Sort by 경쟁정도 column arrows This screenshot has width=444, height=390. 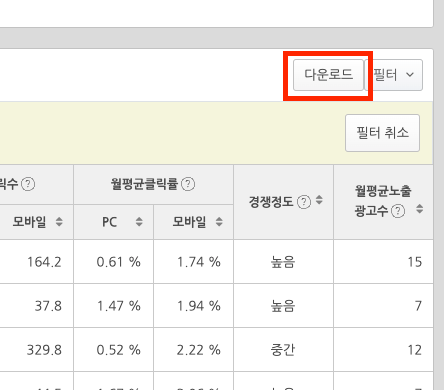point(319,200)
